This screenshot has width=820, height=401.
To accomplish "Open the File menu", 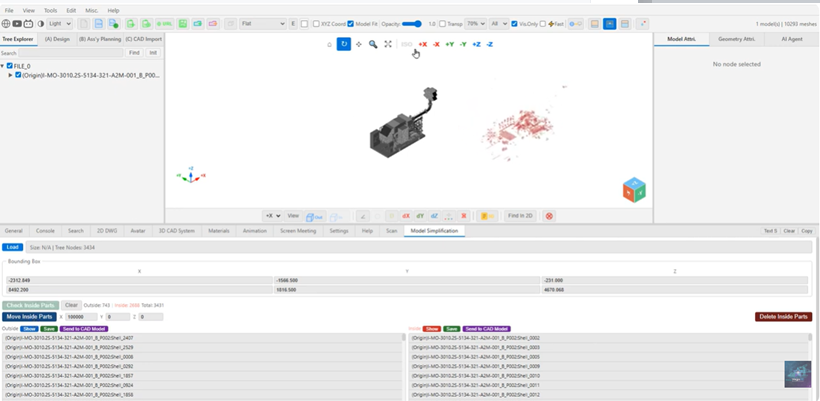I will click(9, 10).
